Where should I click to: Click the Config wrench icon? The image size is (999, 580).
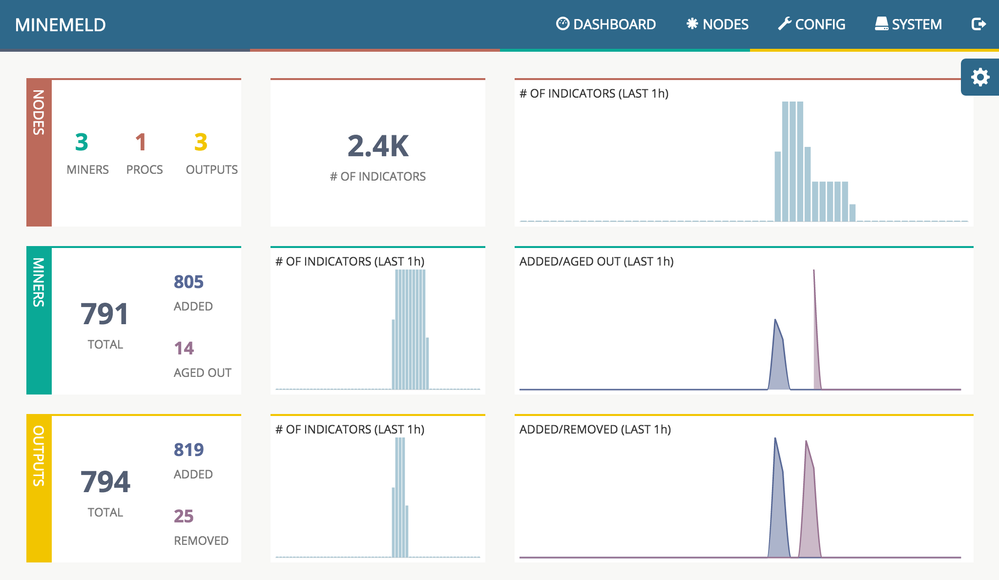click(x=784, y=24)
